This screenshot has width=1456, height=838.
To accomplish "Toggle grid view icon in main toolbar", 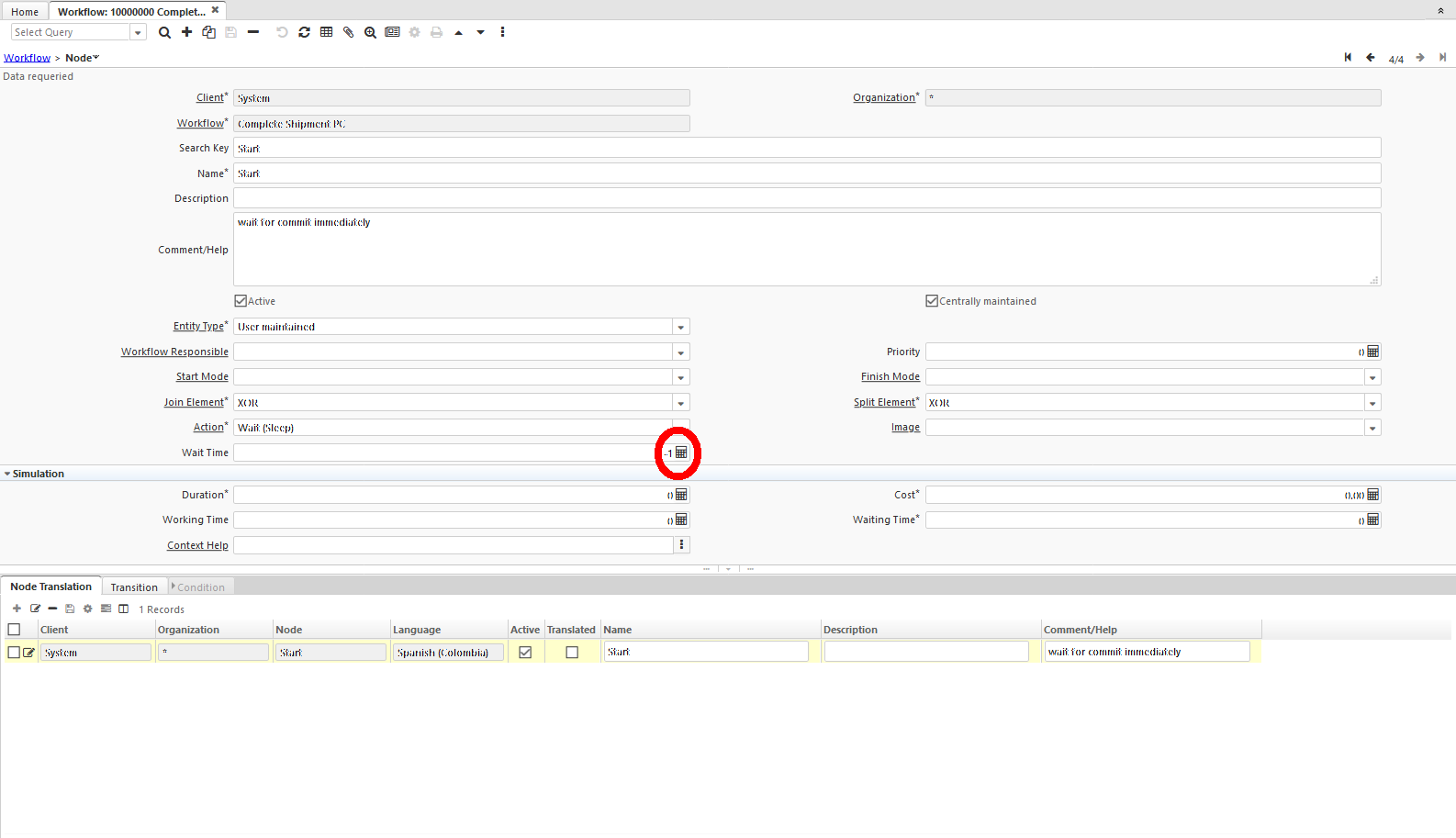I will click(x=326, y=32).
